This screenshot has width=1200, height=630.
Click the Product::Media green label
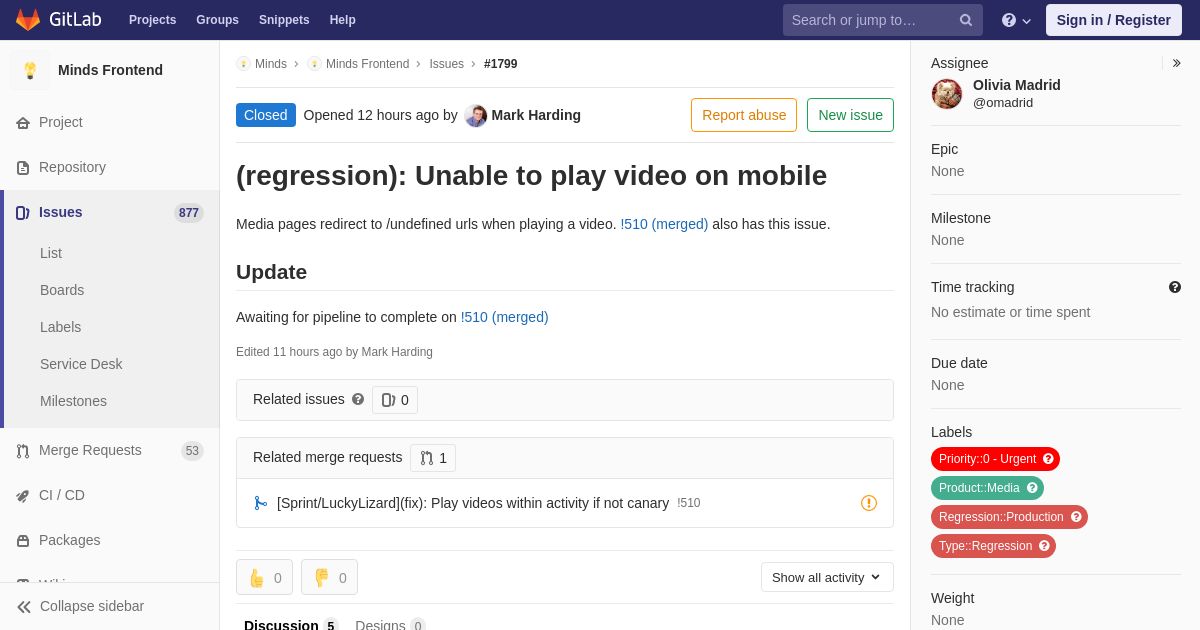click(x=987, y=488)
